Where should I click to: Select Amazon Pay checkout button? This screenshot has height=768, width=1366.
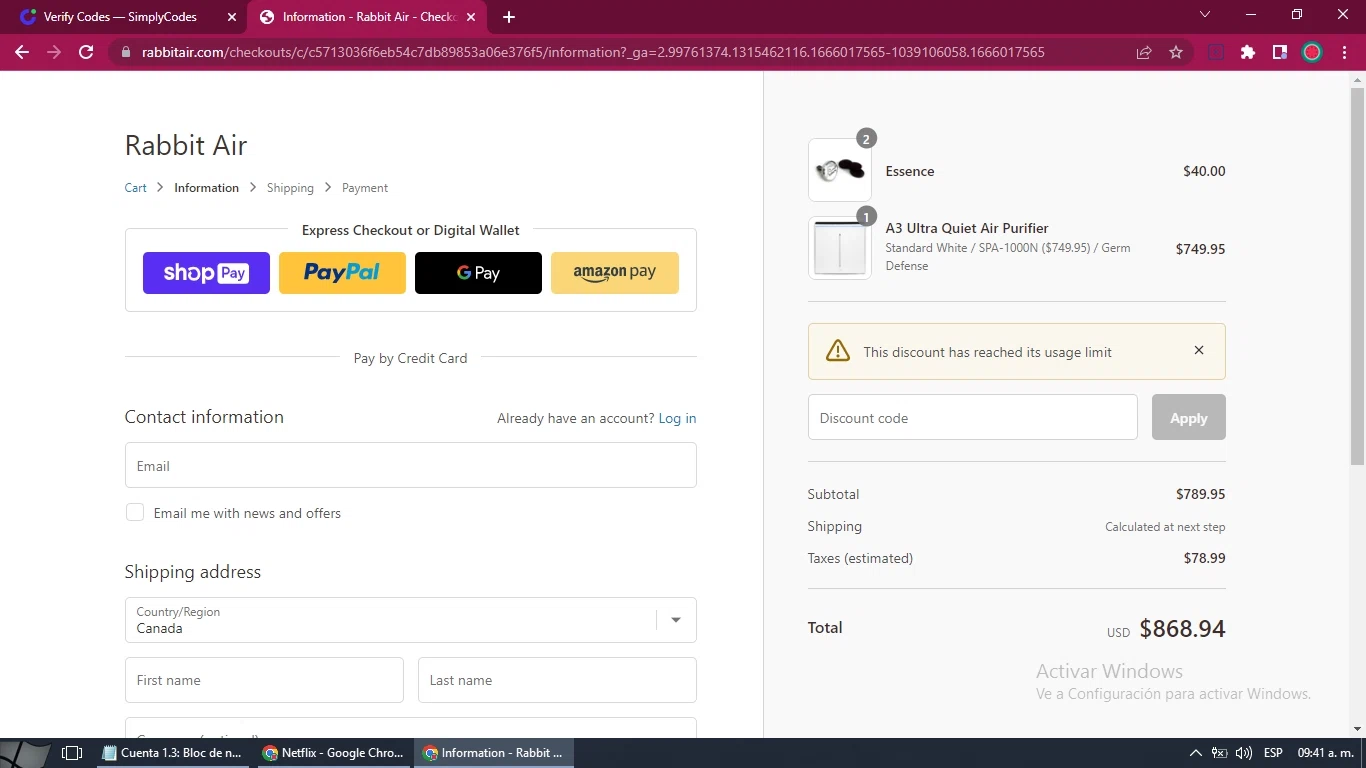[x=614, y=273]
